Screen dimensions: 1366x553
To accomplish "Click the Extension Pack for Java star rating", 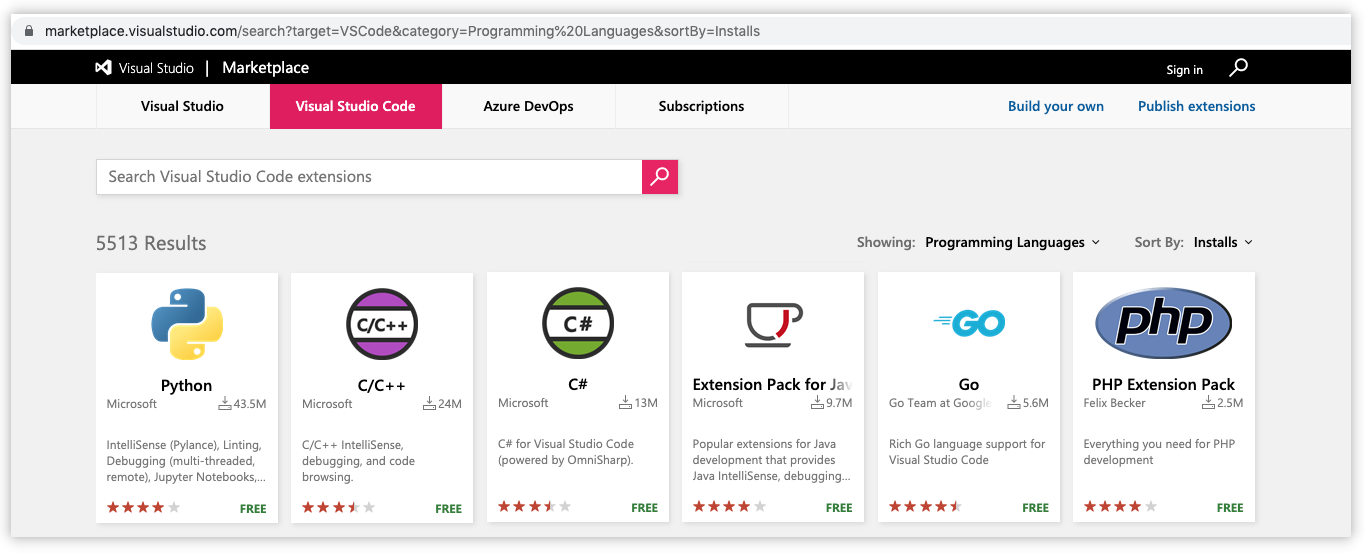I will [730, 507].
